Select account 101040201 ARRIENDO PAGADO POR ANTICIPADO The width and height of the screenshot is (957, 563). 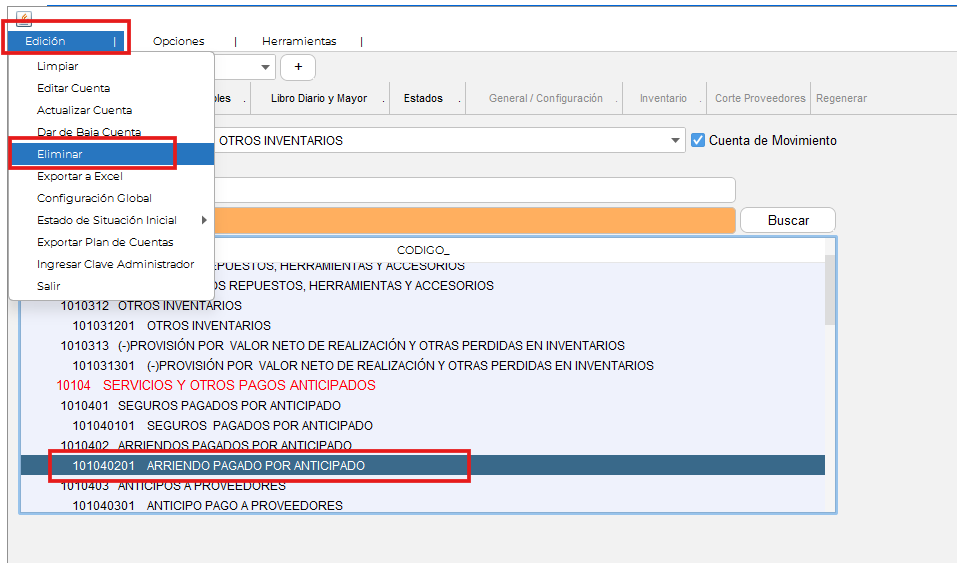[x=255, y=466]
